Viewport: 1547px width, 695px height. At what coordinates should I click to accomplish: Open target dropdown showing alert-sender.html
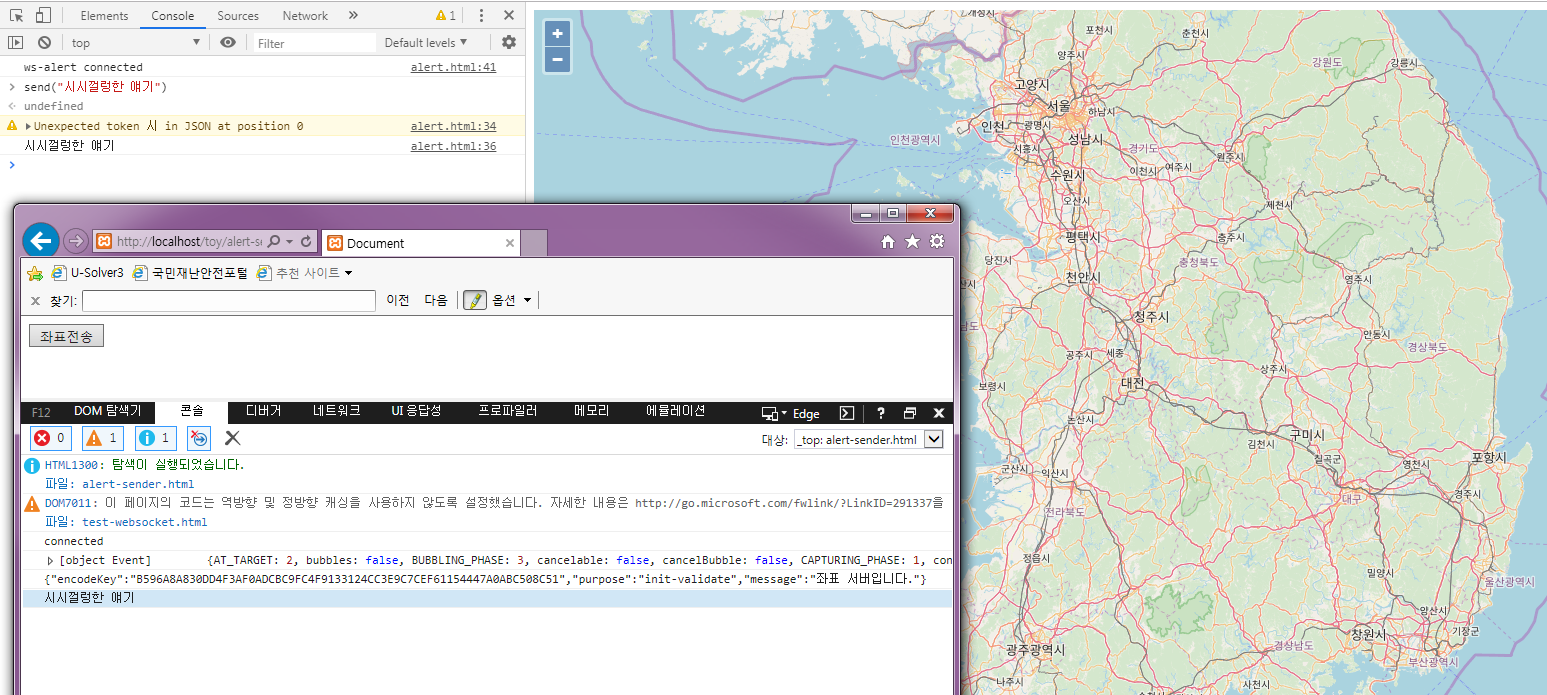tap(868, 440)
